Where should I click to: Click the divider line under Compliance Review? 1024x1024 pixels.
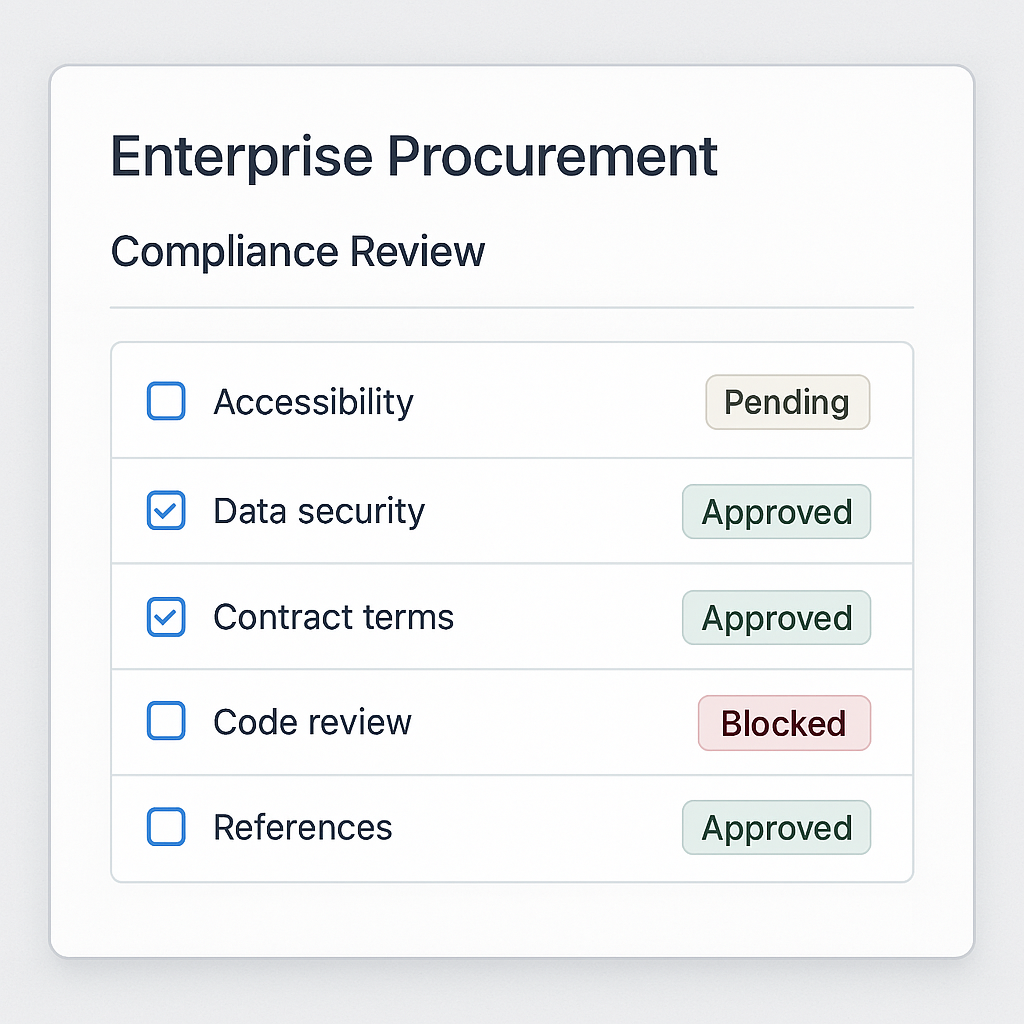point(511,307)
